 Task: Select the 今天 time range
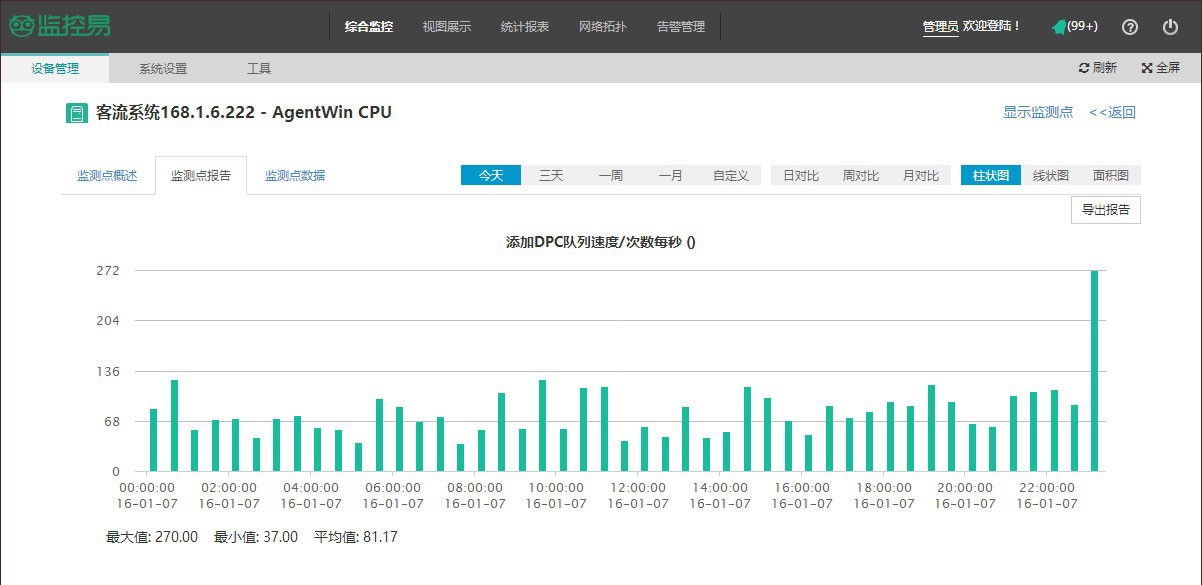(491, 175)
